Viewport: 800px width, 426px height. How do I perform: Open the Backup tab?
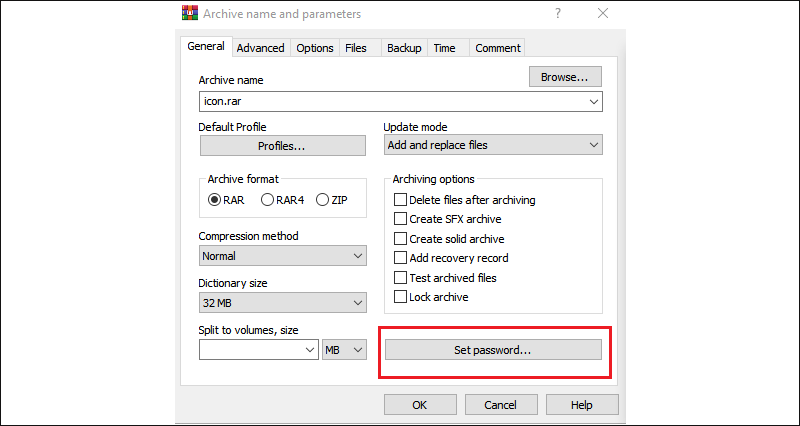[404, 48]
